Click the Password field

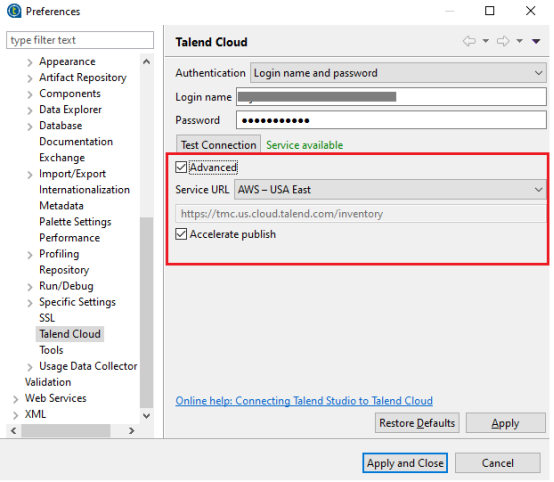tap(391, 120)
